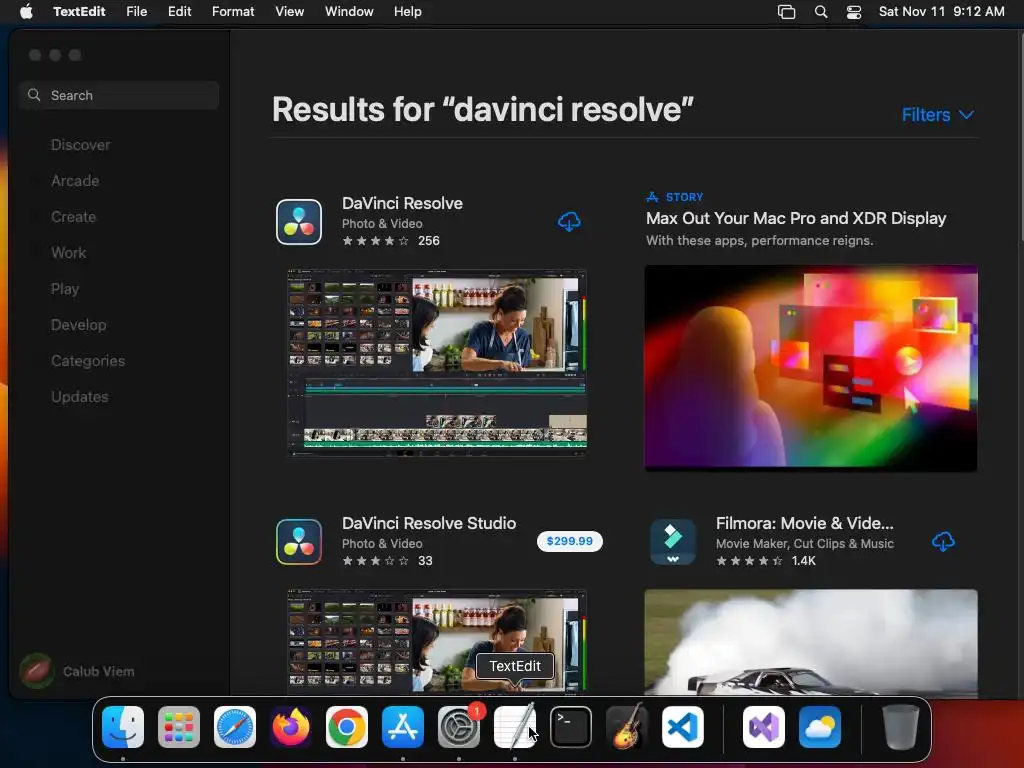This screenshot has width=1024, height=768.
Task: Open the DaVinci Resolve title link
Action: pos(402,203)
